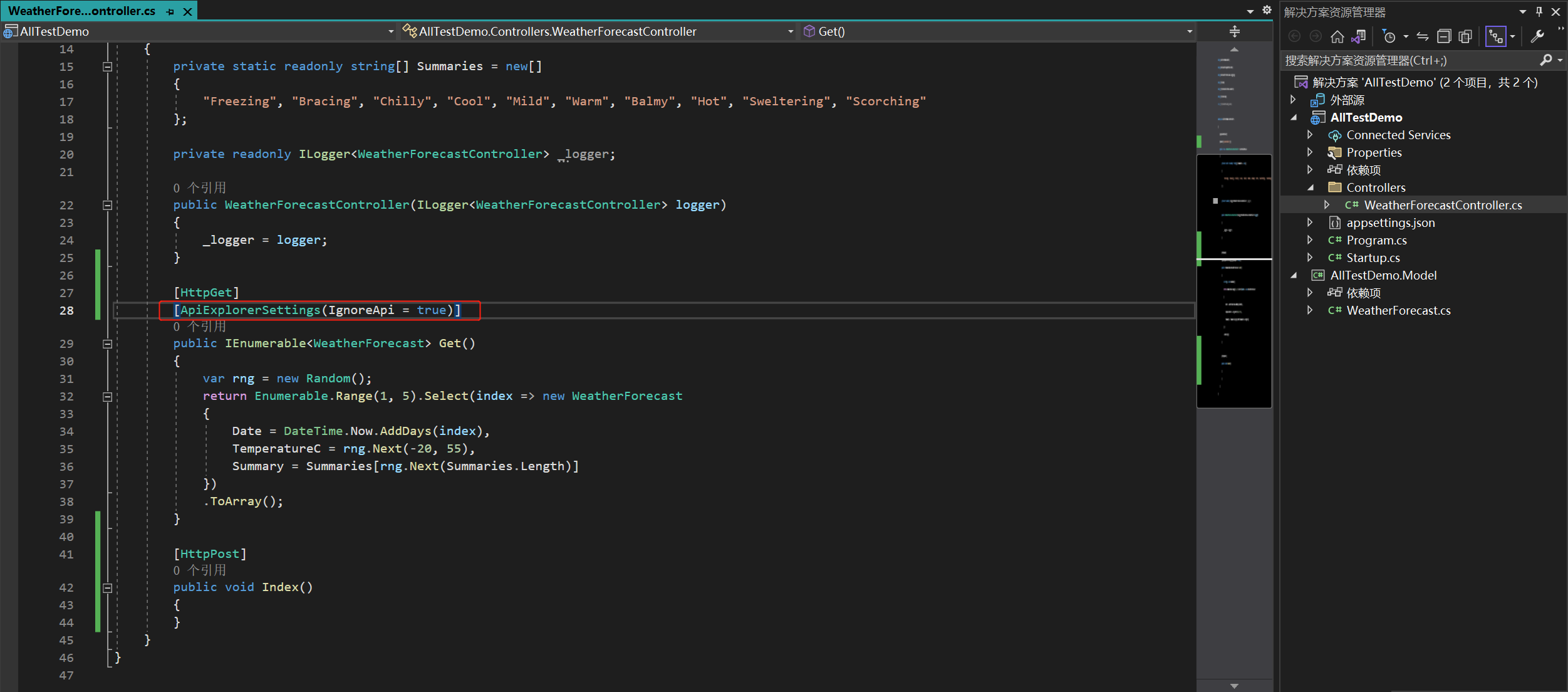Collapse the lambda block at line 32
The image size is (1568, 692).
click(x=107, y=396)
